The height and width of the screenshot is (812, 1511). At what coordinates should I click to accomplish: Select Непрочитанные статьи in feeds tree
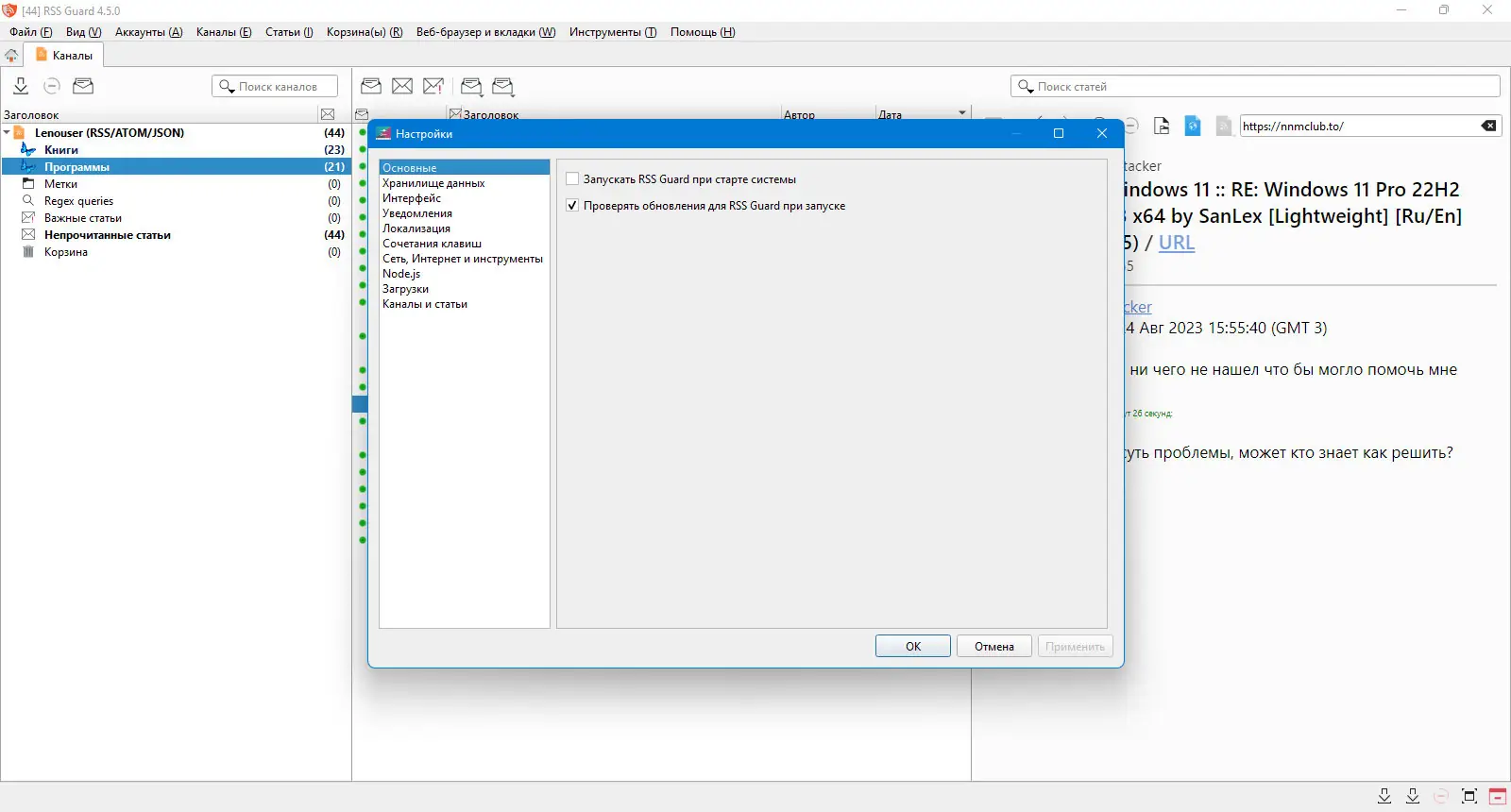(x=176, y=235)
